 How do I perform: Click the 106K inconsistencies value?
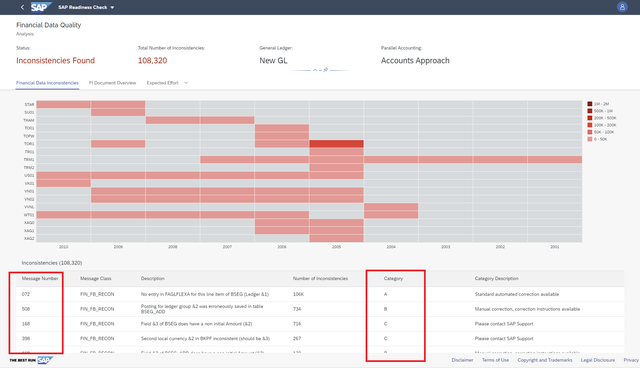(298, 294)
